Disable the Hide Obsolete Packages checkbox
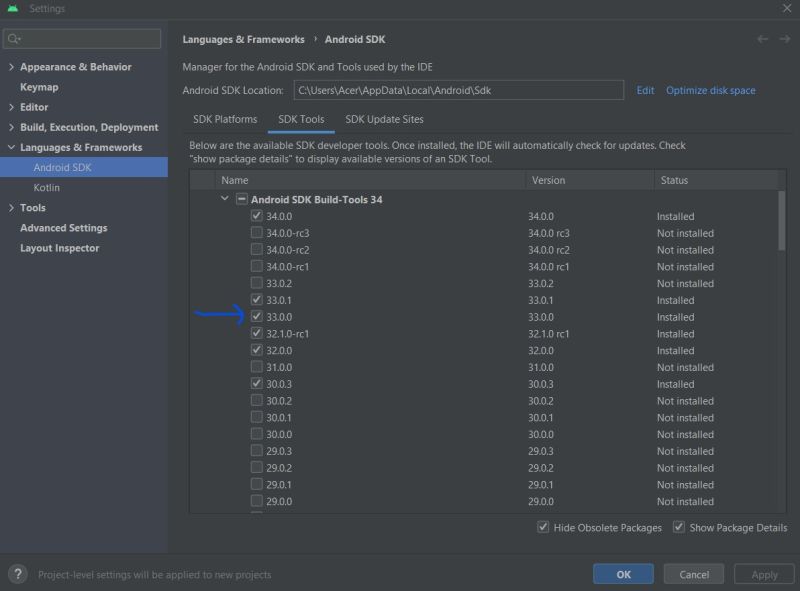The width and height of the screenshot is (800, 591). coord(543,527)
